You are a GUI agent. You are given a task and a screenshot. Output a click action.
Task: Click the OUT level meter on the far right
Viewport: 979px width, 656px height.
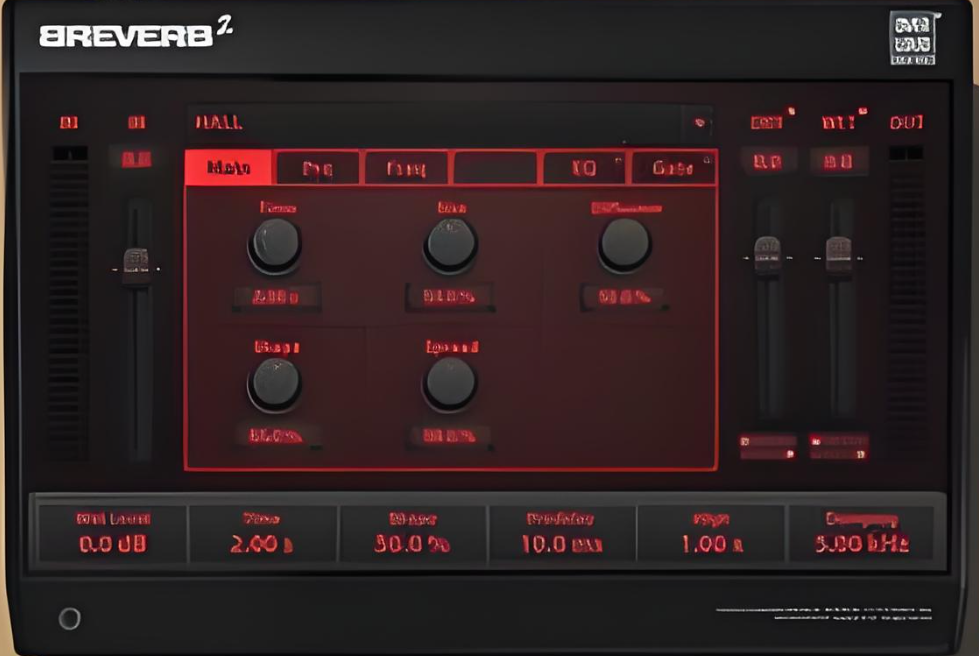(x=907, y=303)
